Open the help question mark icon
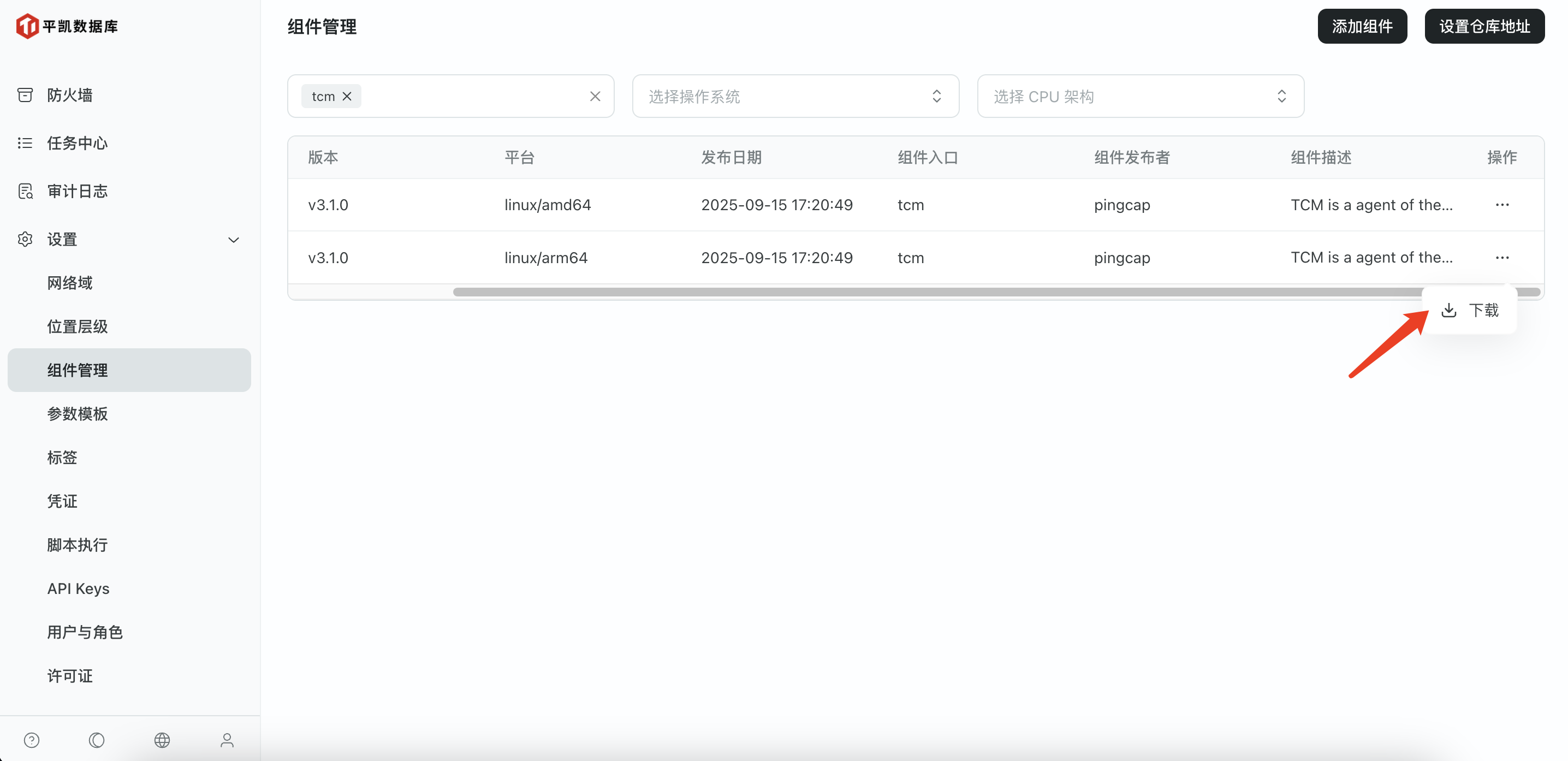Image resolution: width=1568 pixels, height=761 pixels. (x=32, y=740)
